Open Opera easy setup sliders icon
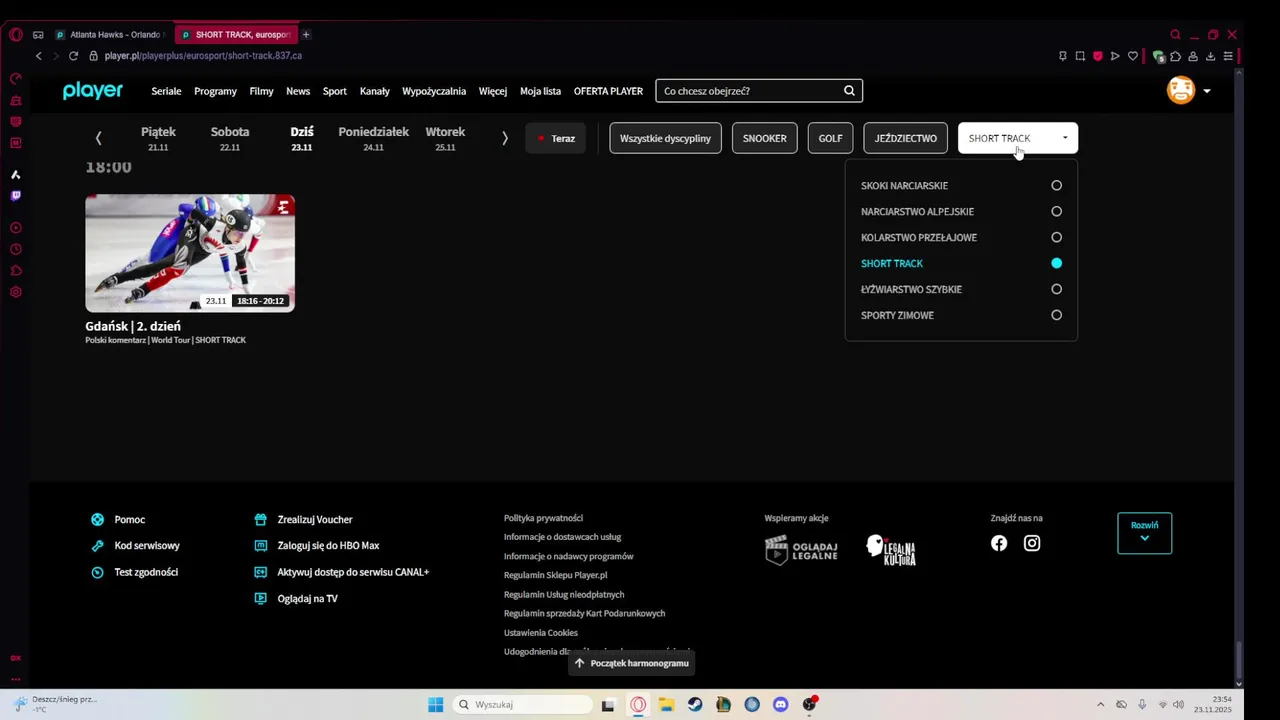 point(1228,56)
